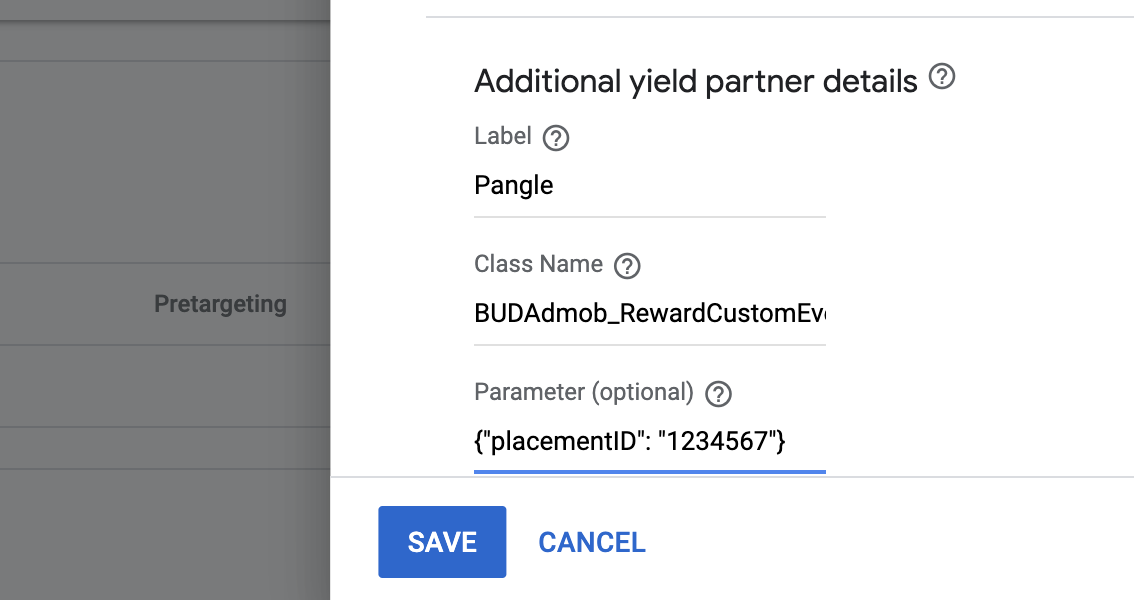The height and width of the screenshot is (600, 1134).
Task: Click the Additional yield partner details heading
Action: point(696,81)
